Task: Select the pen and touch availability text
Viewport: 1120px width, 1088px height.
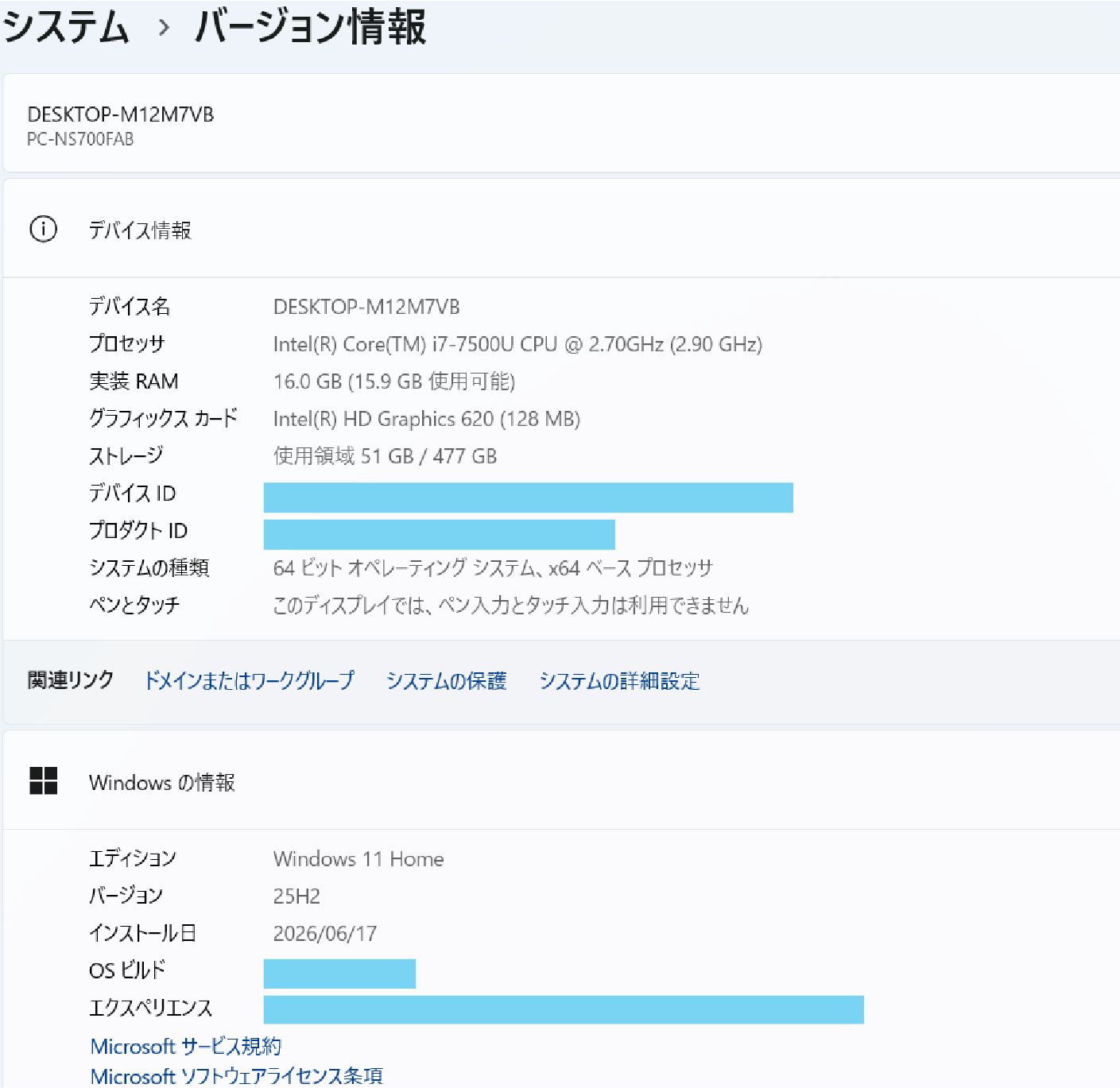Action: pyautogui.click(x=511, y=605)
